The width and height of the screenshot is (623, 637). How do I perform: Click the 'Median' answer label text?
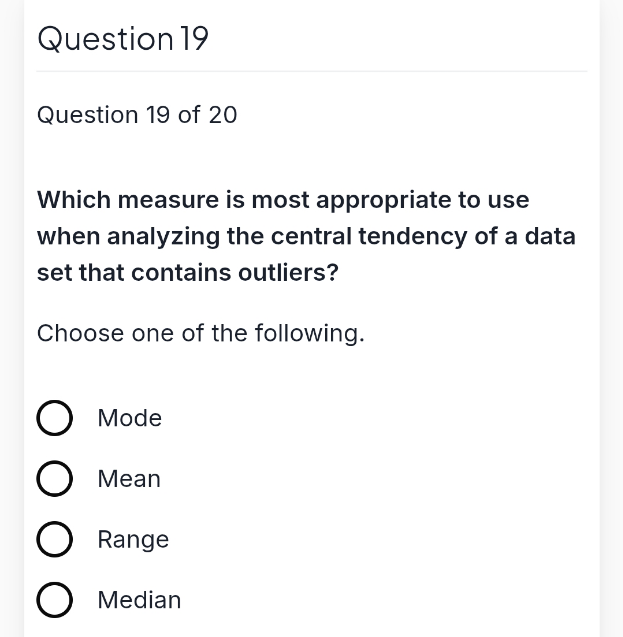(x=139, y=600)
